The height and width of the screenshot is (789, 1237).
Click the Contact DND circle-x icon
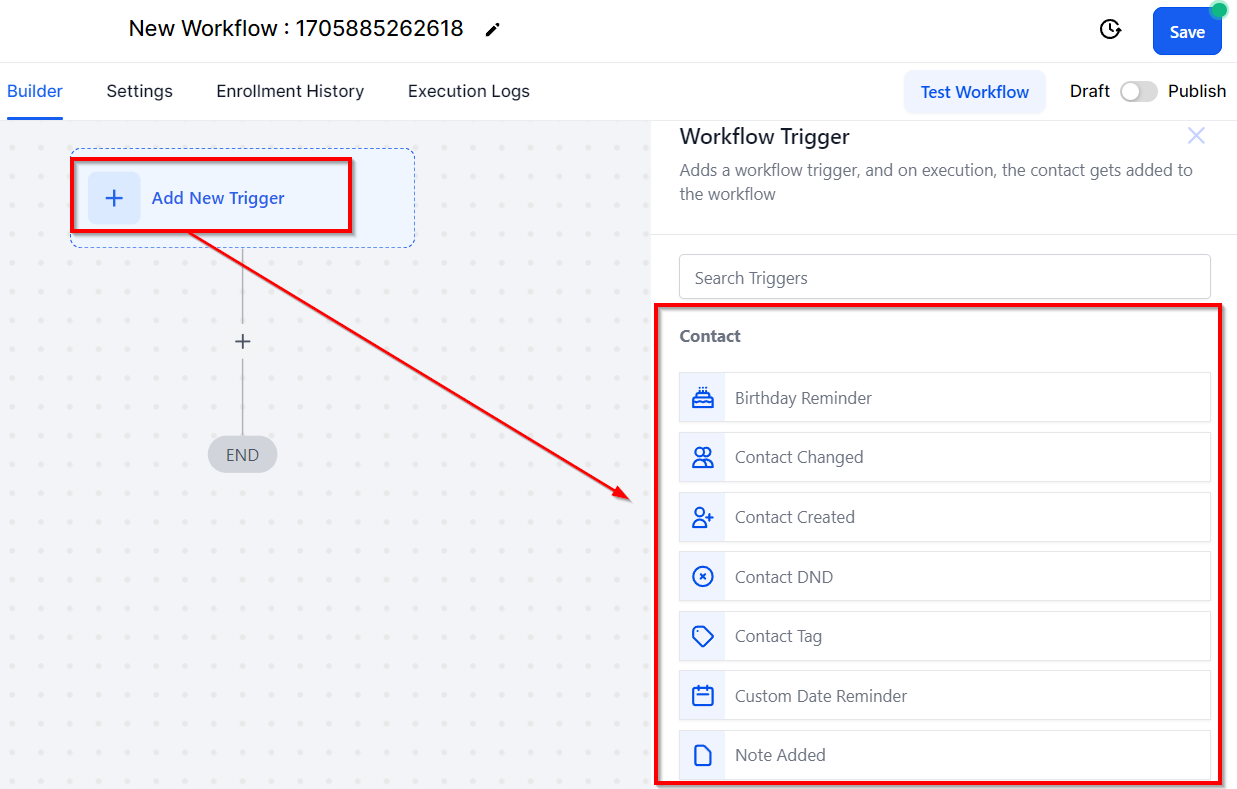click(703, 577)
